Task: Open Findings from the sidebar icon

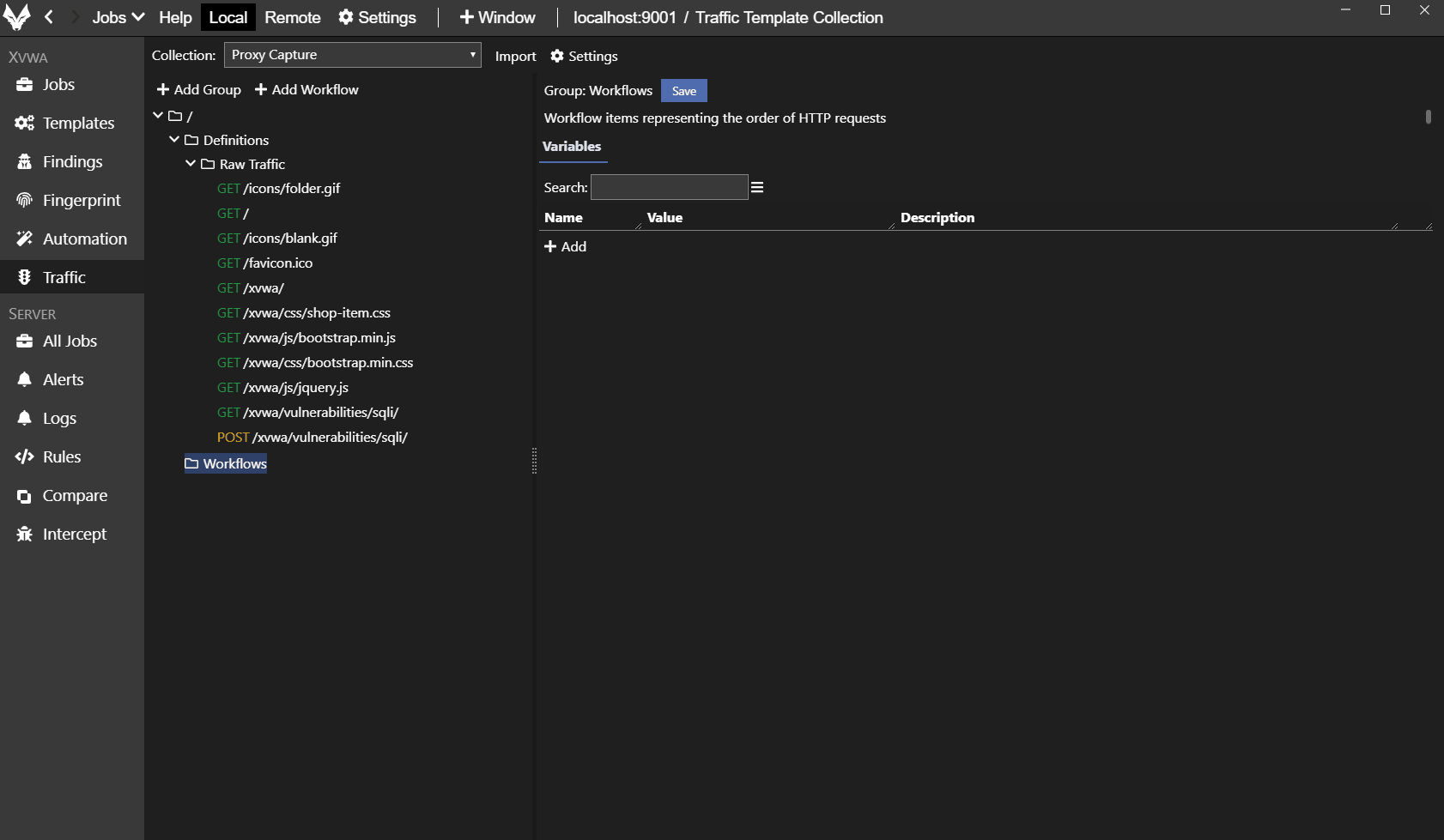Action: pyautogui.click(x=24, y=161)
